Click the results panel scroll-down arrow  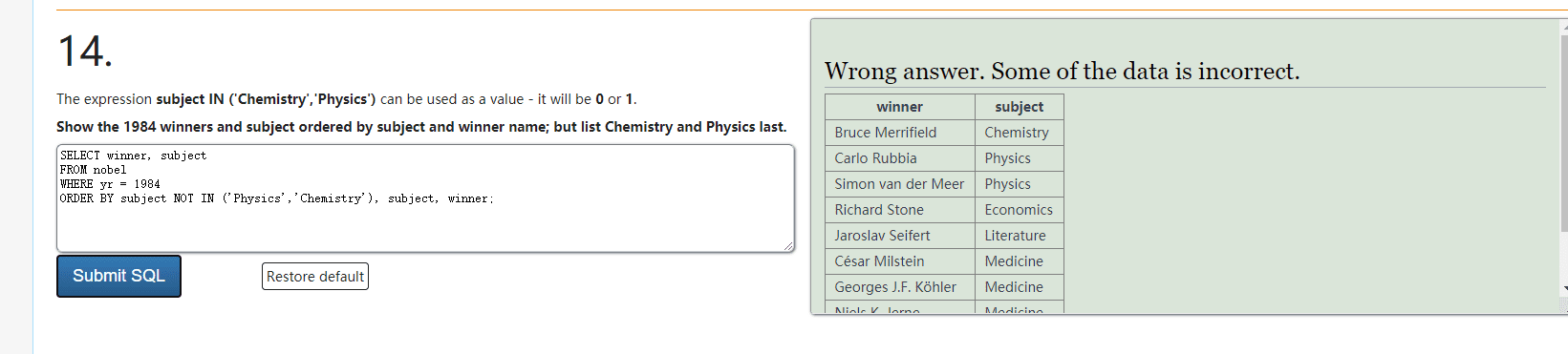pos(1563,288)
